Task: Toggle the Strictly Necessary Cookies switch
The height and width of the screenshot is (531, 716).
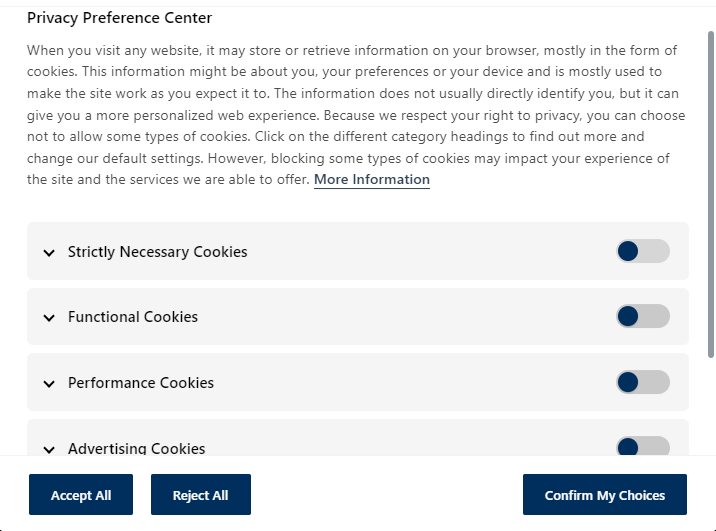Action: tap(643, 251)
